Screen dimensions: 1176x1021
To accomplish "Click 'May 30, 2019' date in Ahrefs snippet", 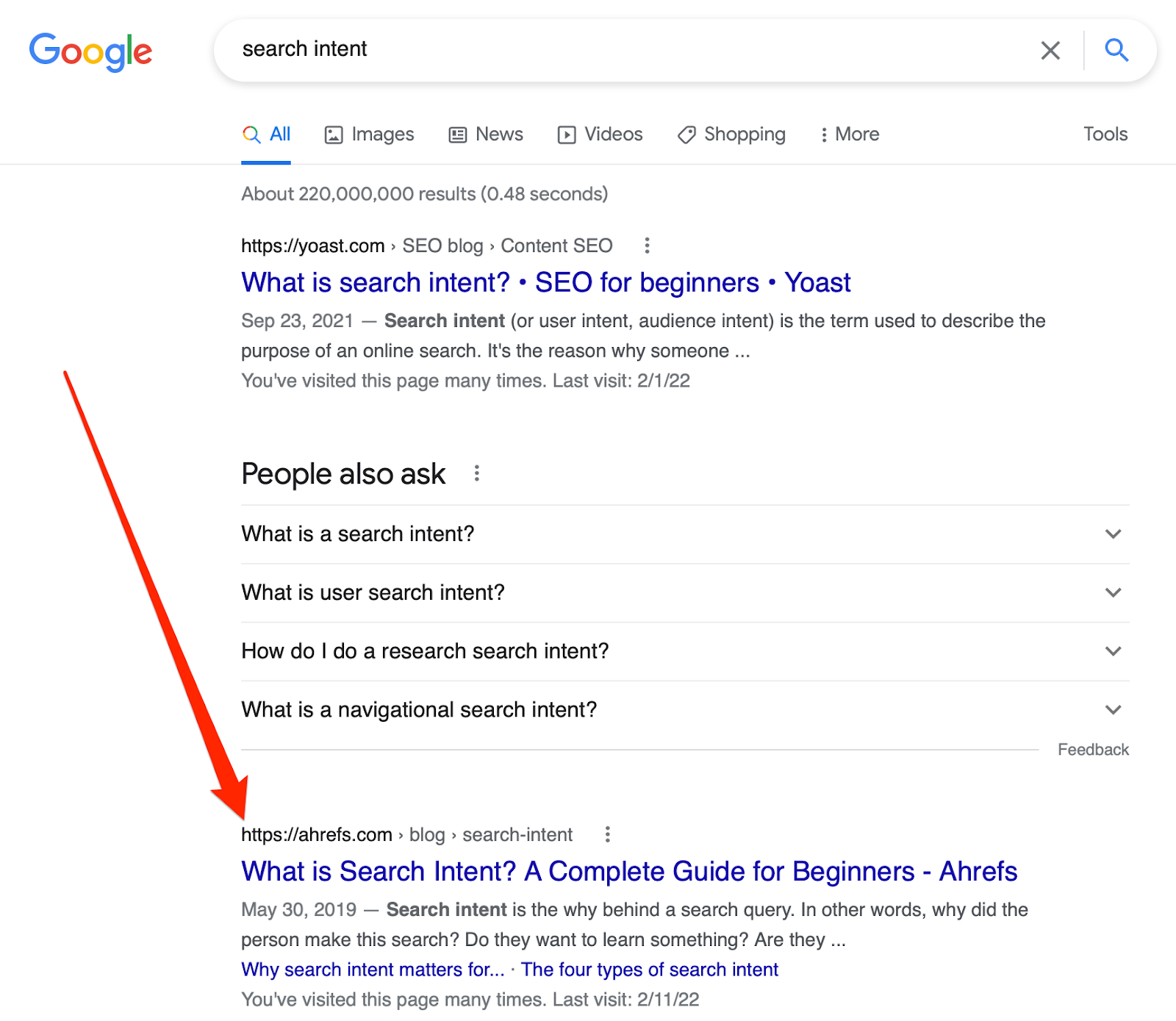I will coord(299,910).
